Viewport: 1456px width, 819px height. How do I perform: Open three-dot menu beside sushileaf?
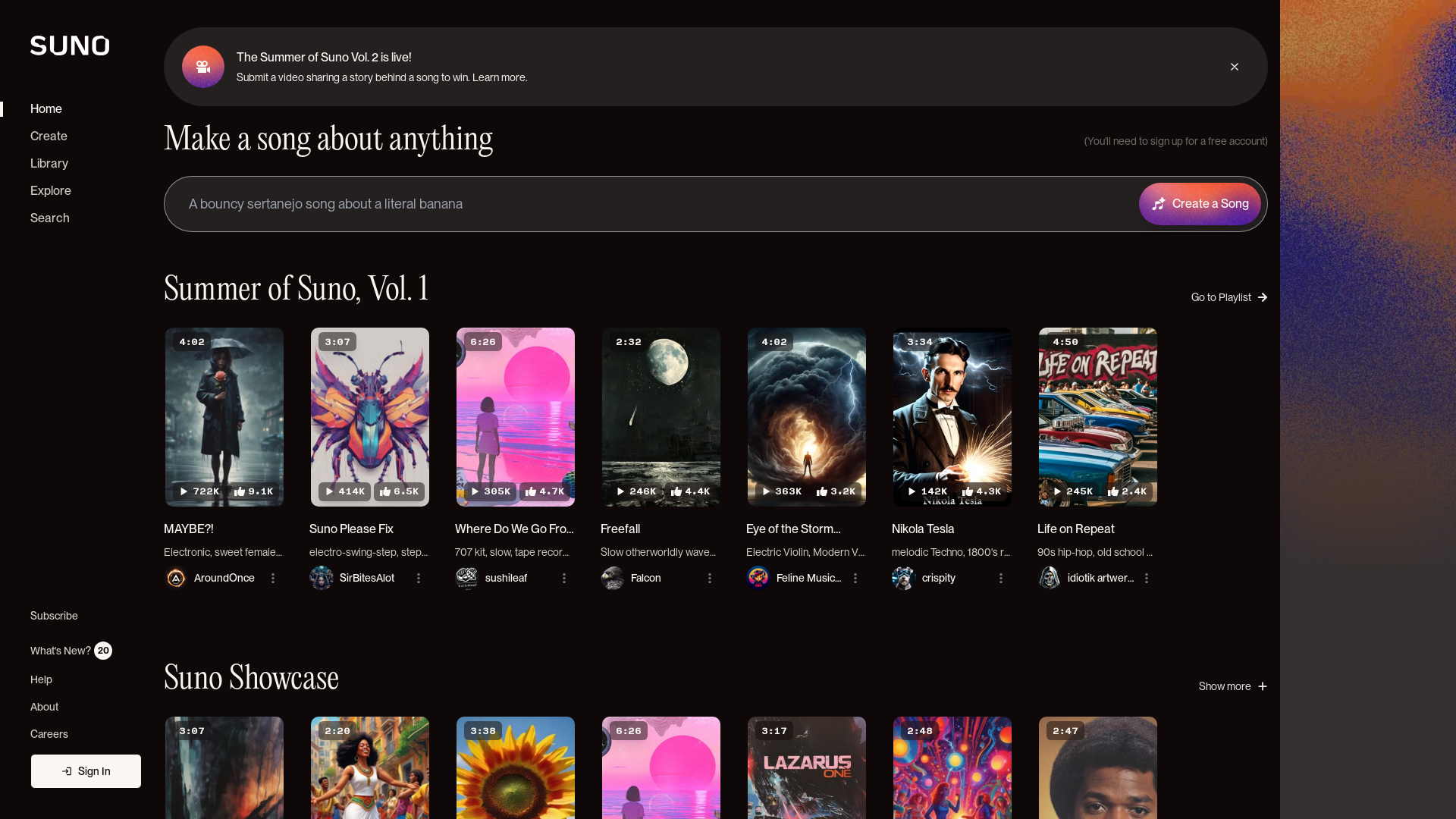(x=564, y=578)
